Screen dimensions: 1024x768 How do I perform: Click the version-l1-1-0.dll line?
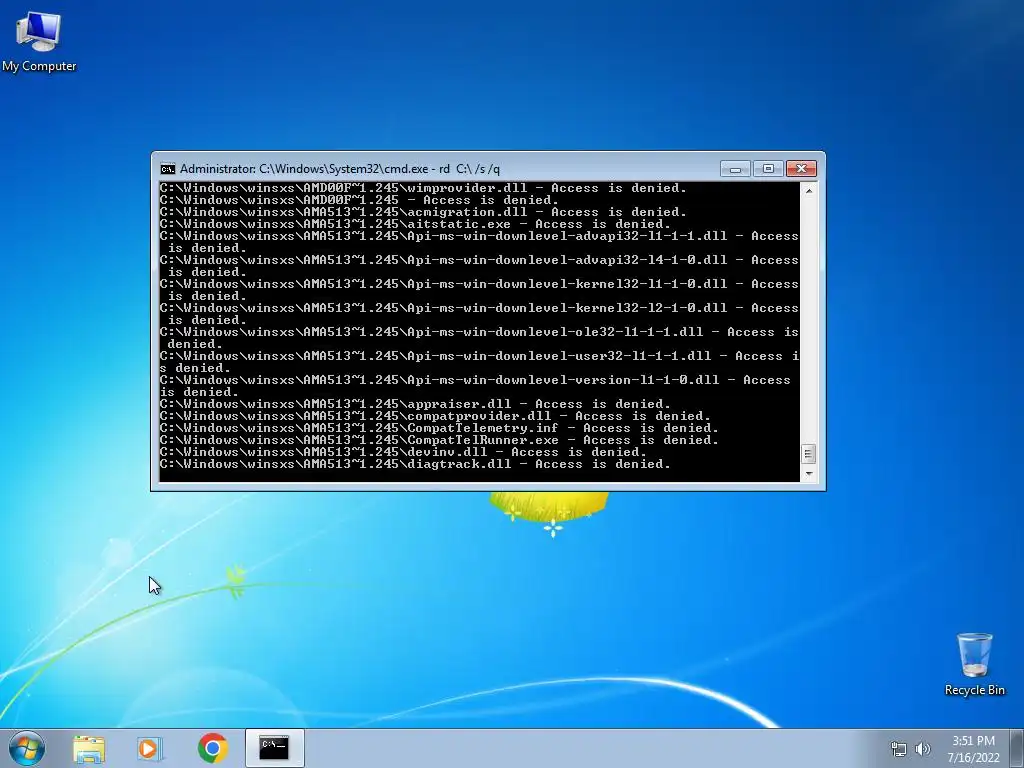click(475, 386)
